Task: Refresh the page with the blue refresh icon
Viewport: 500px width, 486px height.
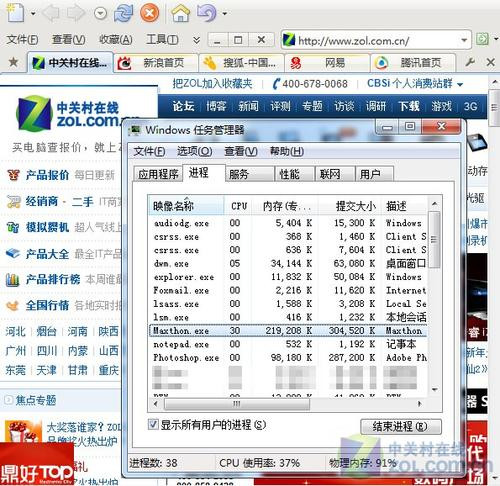Action: (x=123, y=13)
